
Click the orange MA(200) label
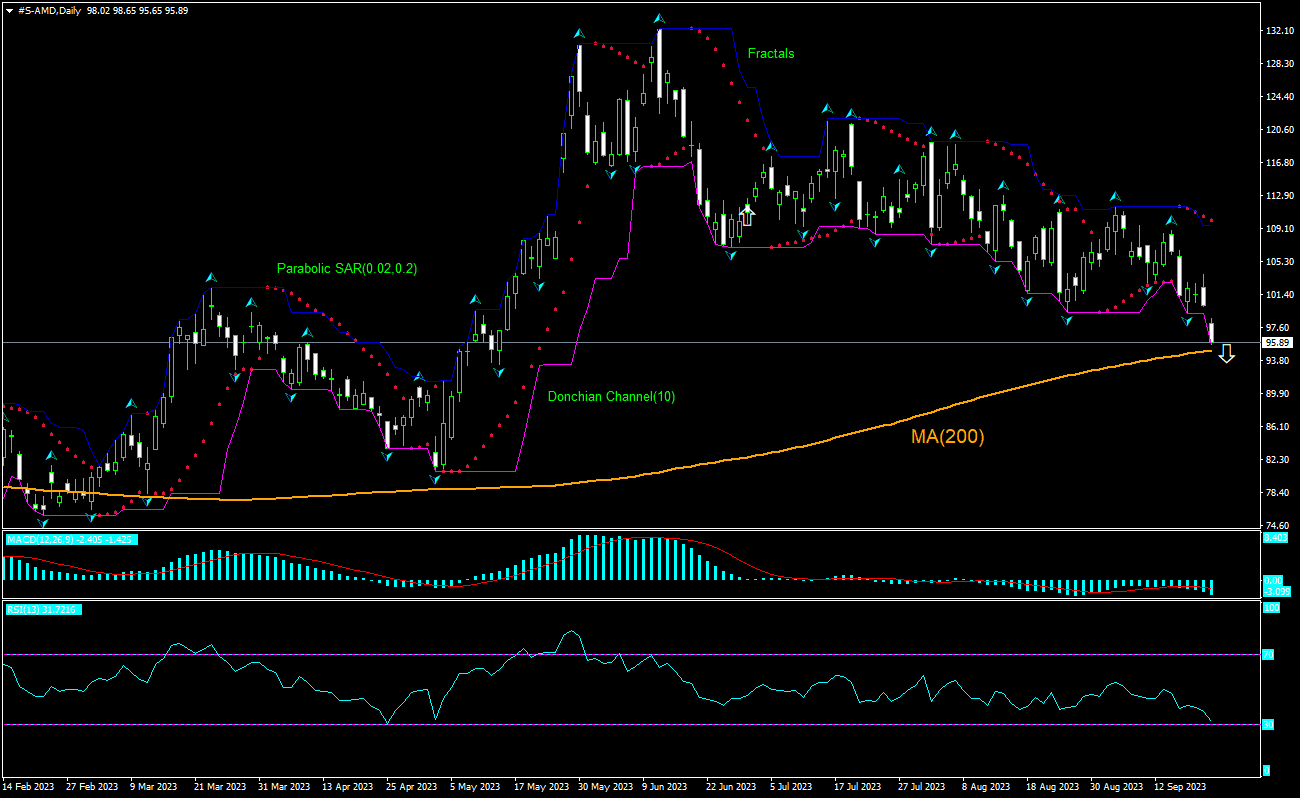tap(947, 437)
